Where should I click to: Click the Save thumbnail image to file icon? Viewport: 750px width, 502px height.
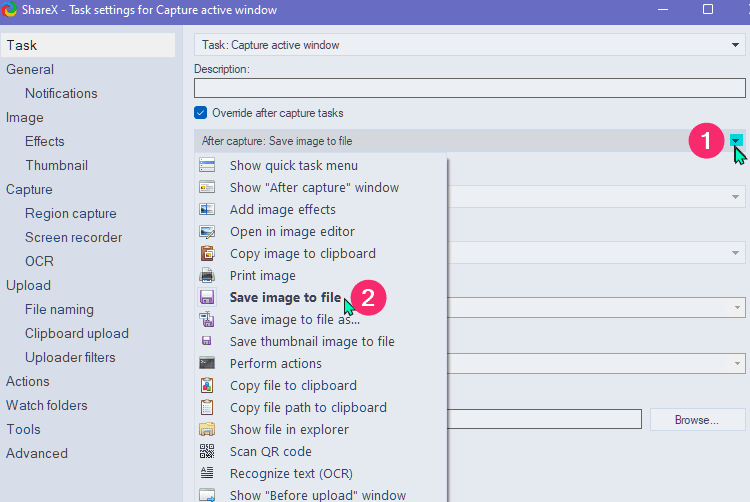[x=207, y=341]
